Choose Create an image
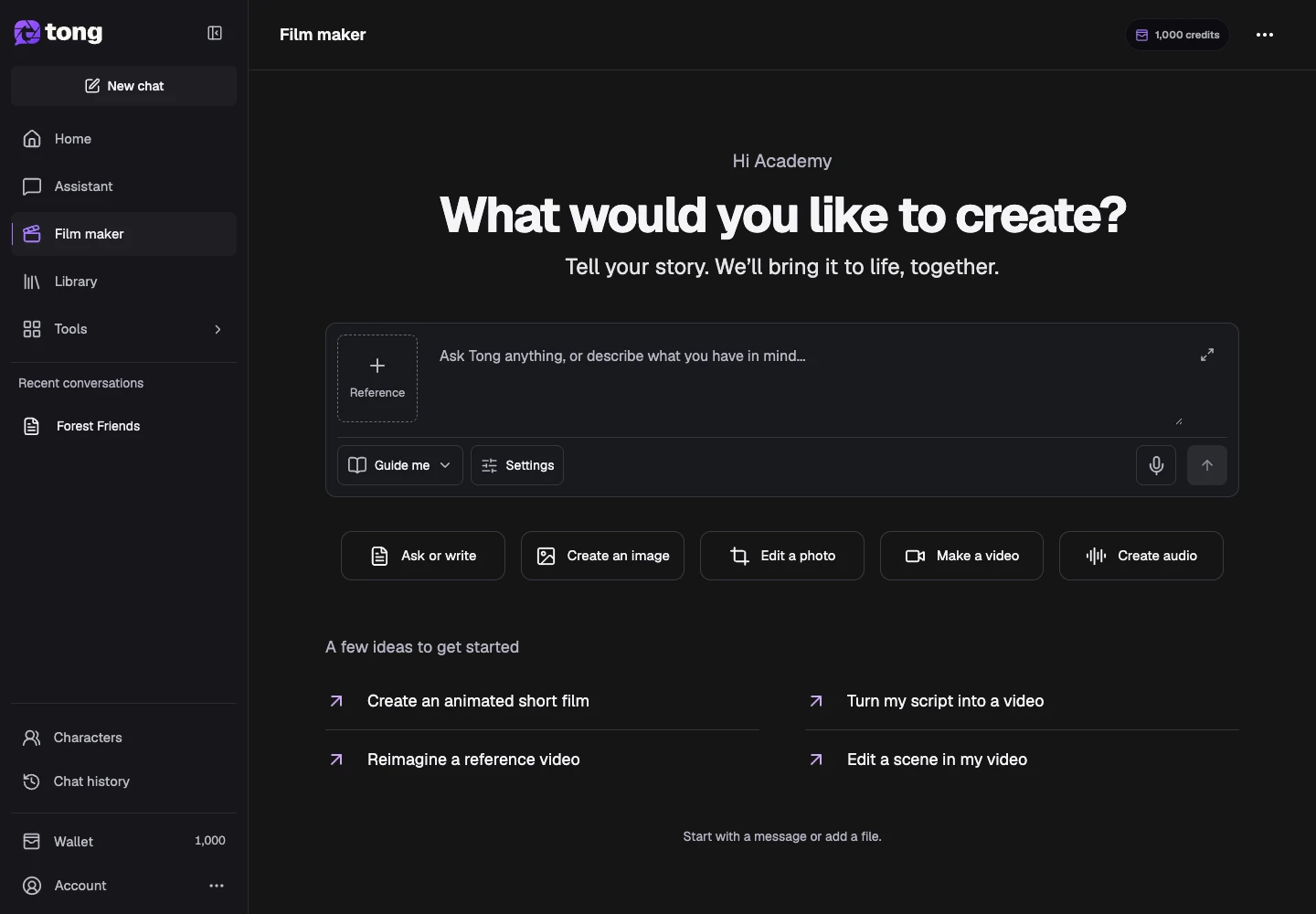The image size is (1316, 914). pyautogui.click(x=602, y=556)
